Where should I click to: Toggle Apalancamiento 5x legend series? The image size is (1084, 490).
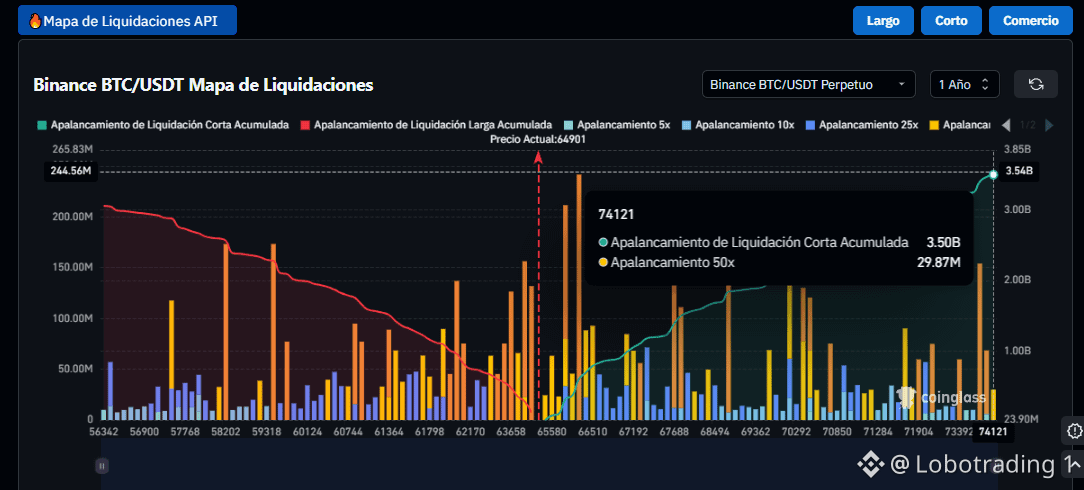(x=617, y=125)
